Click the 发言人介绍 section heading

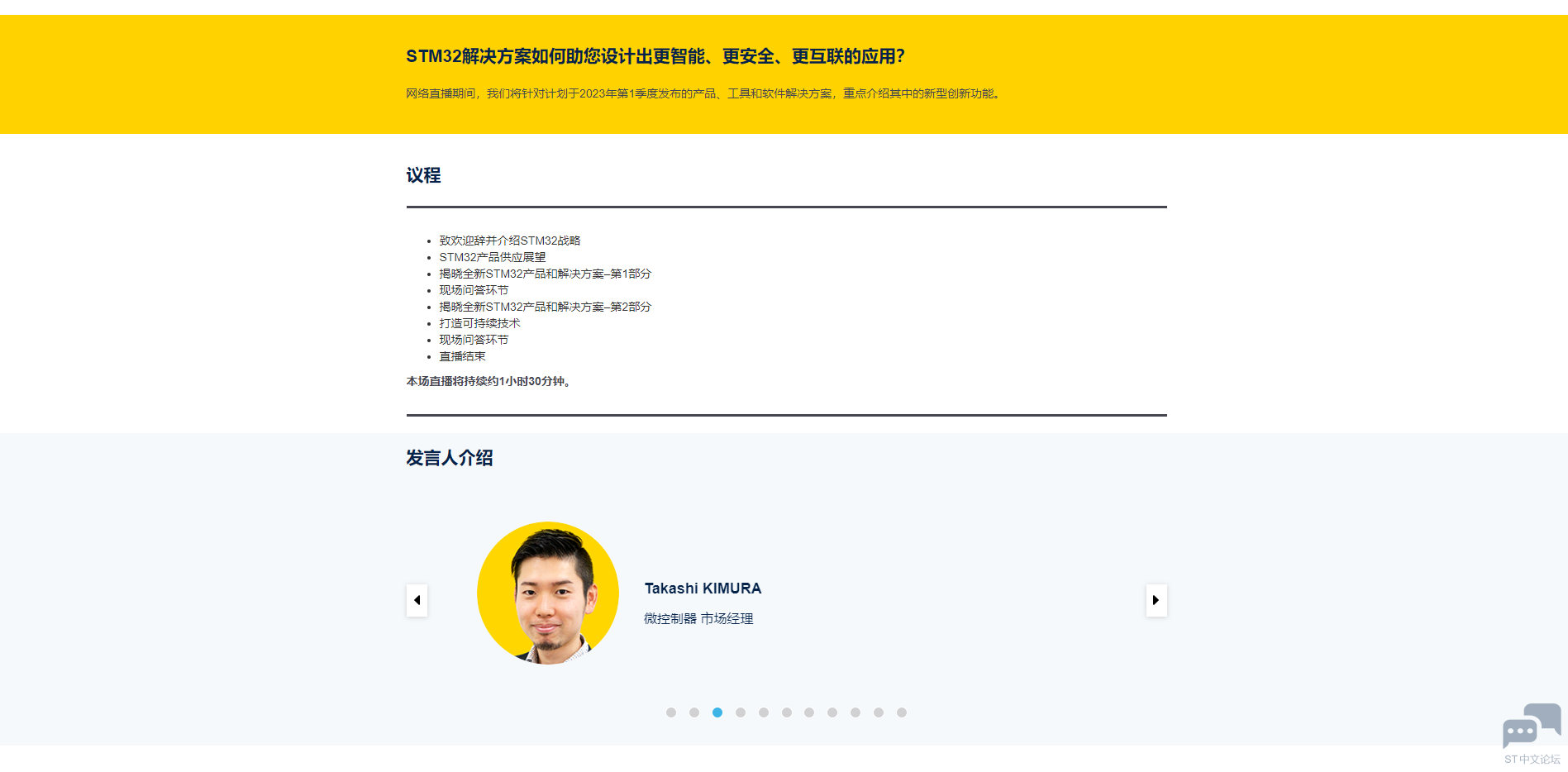pyautogui.click(x=450, y=458)
